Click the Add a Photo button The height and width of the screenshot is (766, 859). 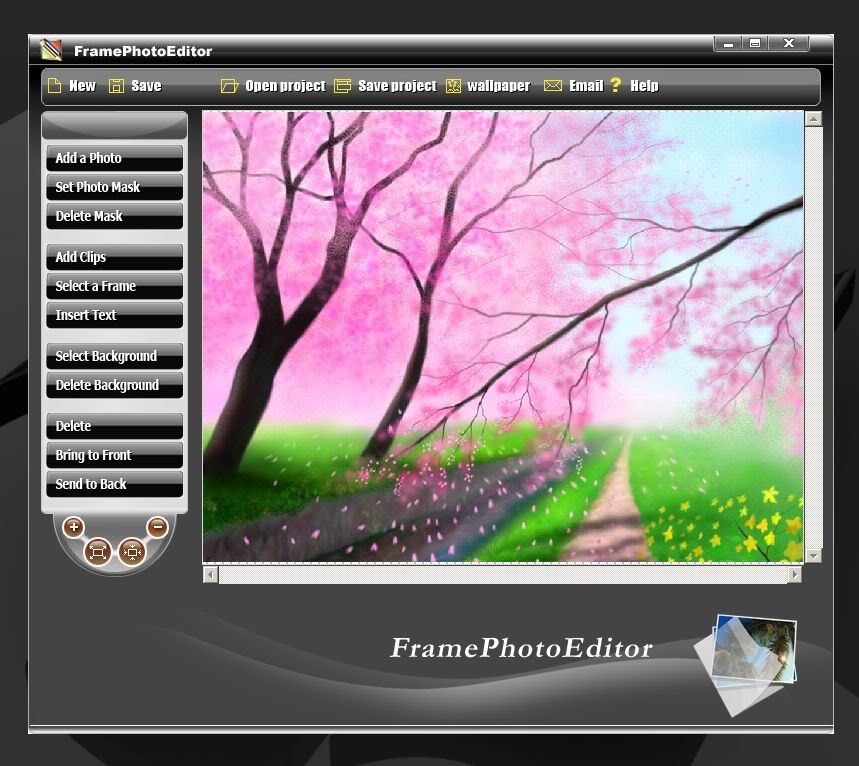pos(113,158)
